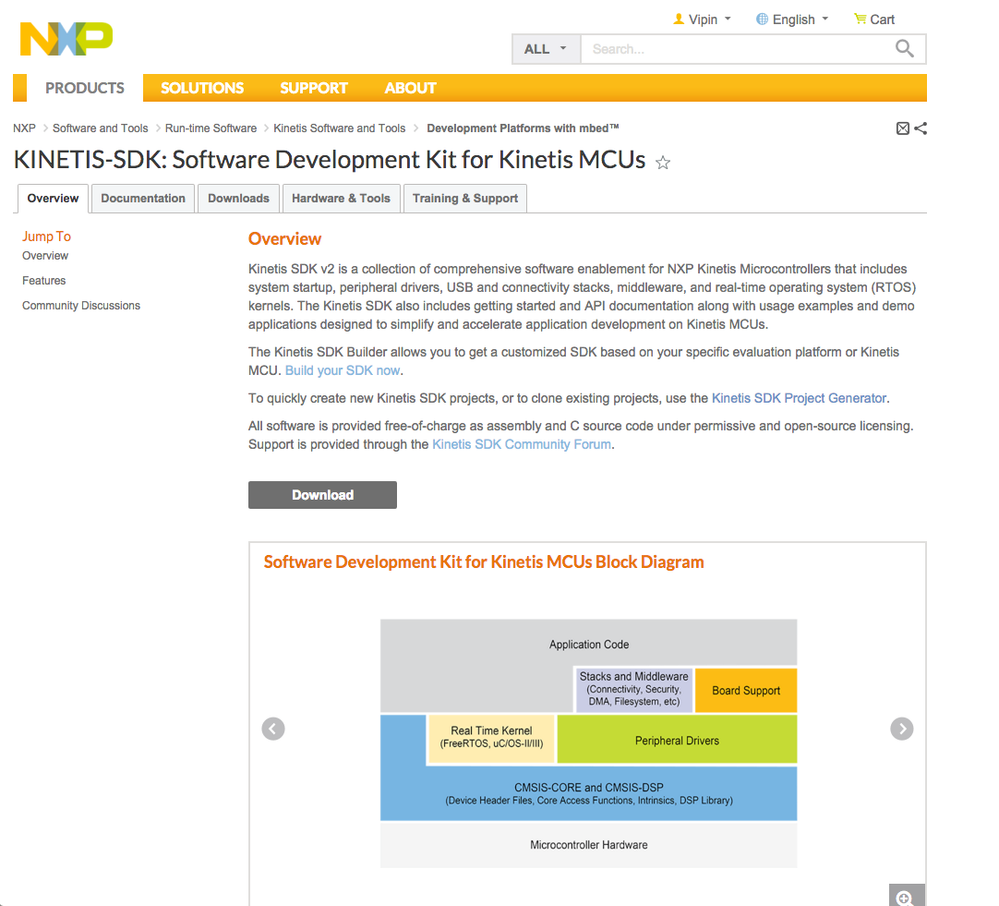999x906 pixels.
Task: Go to Kinetis Software and Tools breadcrumb
Action: (340, 128)
